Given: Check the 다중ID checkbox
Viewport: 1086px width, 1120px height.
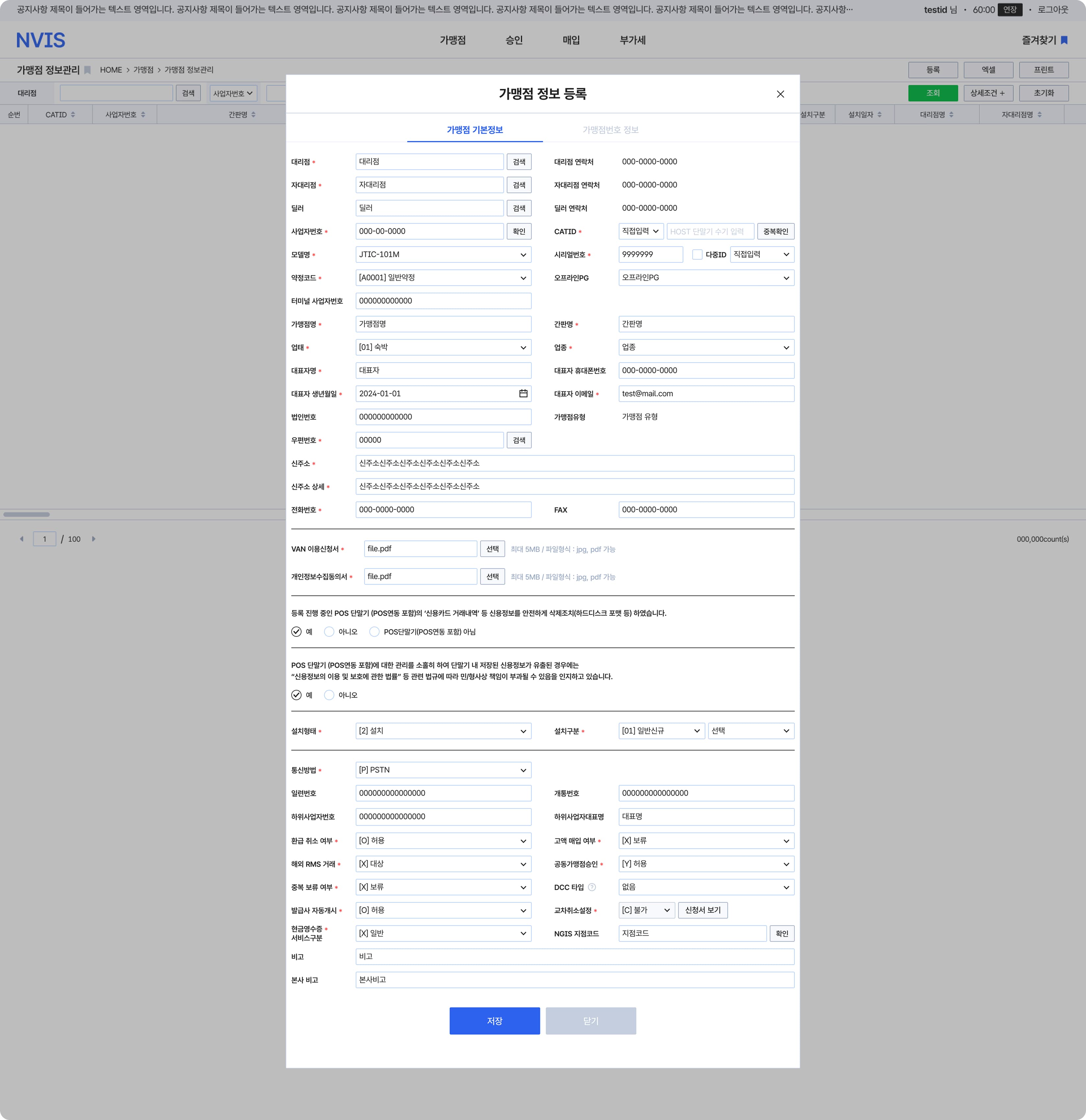Looking at the screenshot, I should click(697, 255).
